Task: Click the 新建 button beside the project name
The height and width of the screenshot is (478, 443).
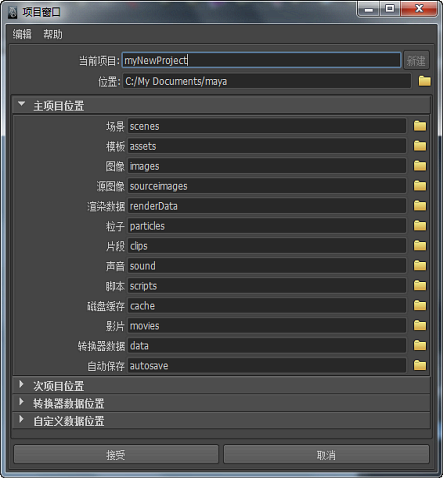Action: pos(416,61)
